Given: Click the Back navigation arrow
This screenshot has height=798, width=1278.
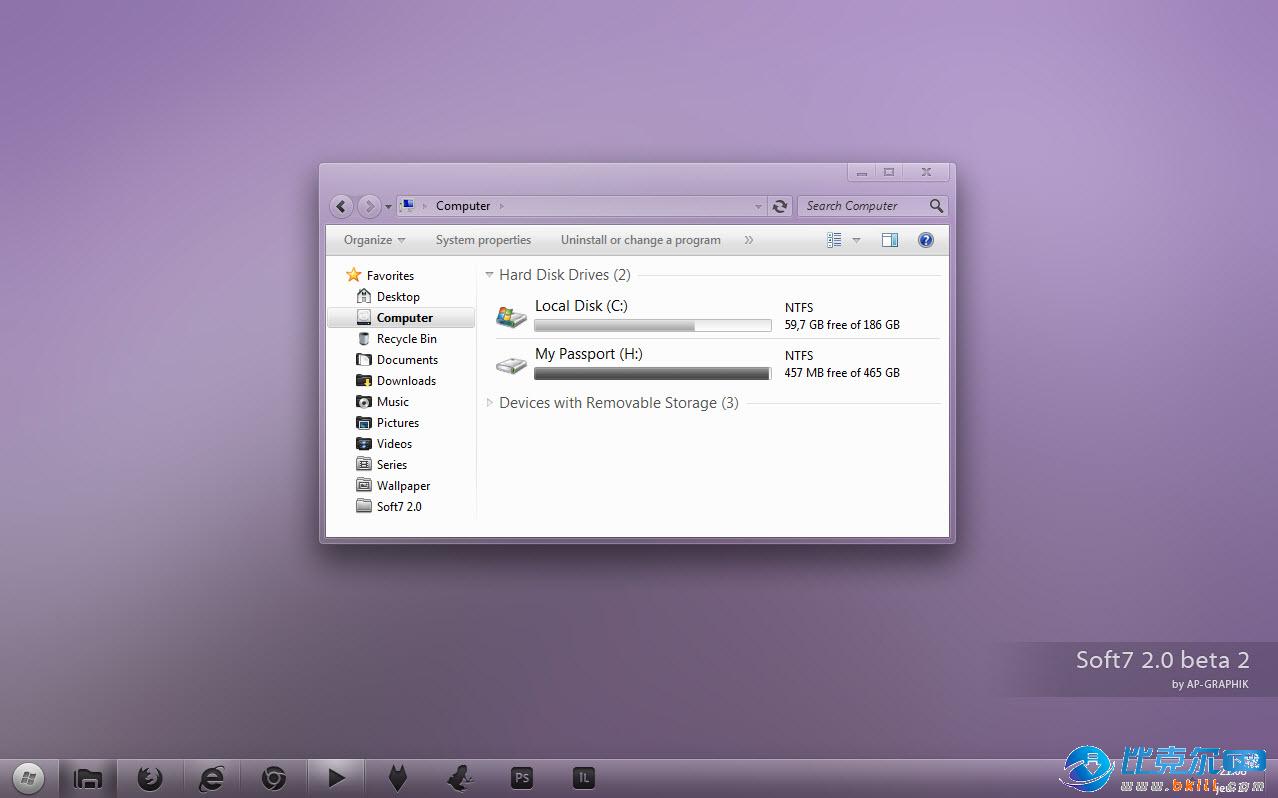Looking at the screenshot, I should 341,206.
